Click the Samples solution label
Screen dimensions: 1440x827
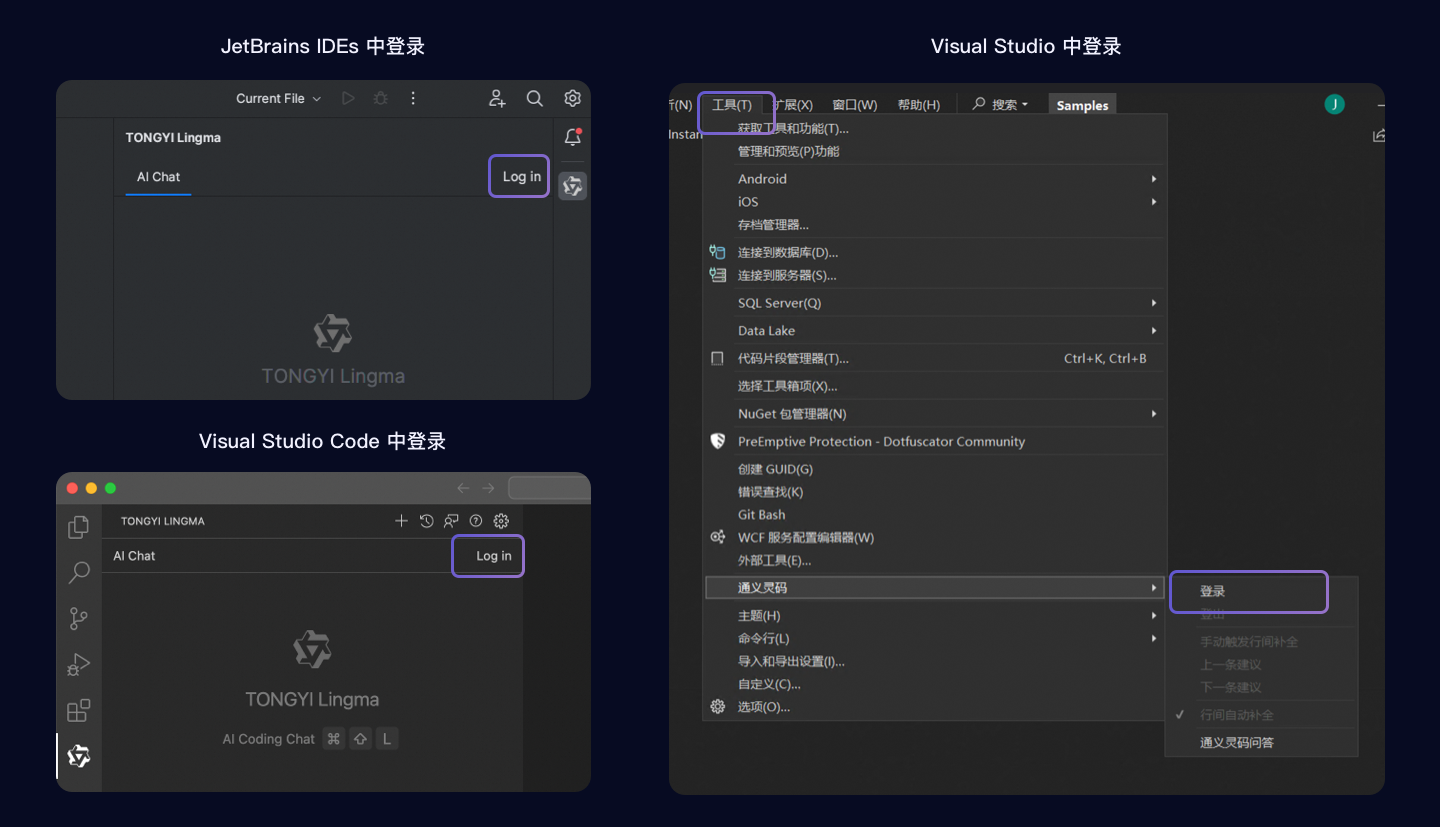click(1082, 106)
